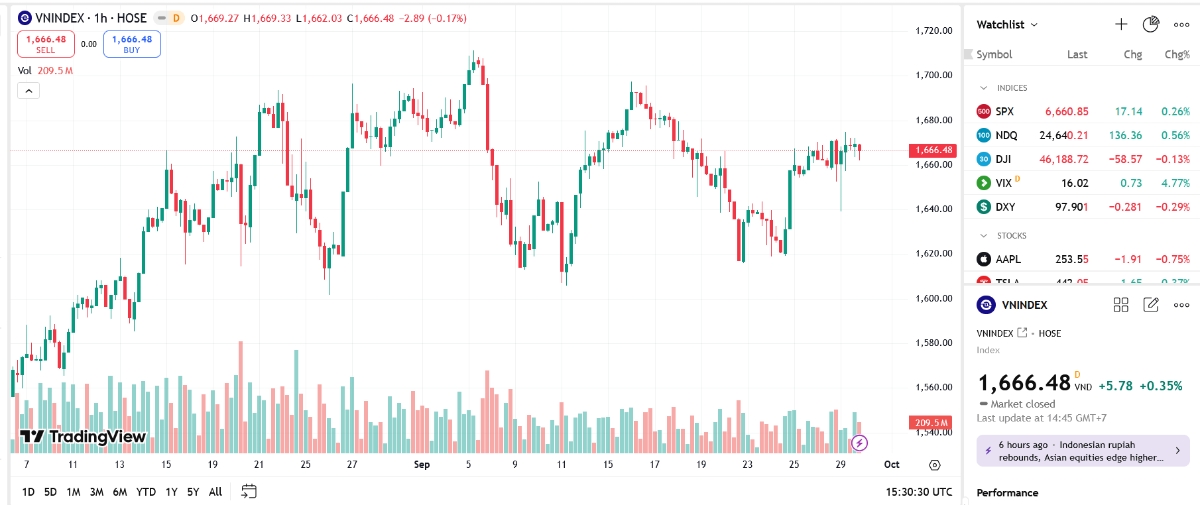The image size is (1200, 505).
Task: Click the TradingView logo
Action: 84,437
